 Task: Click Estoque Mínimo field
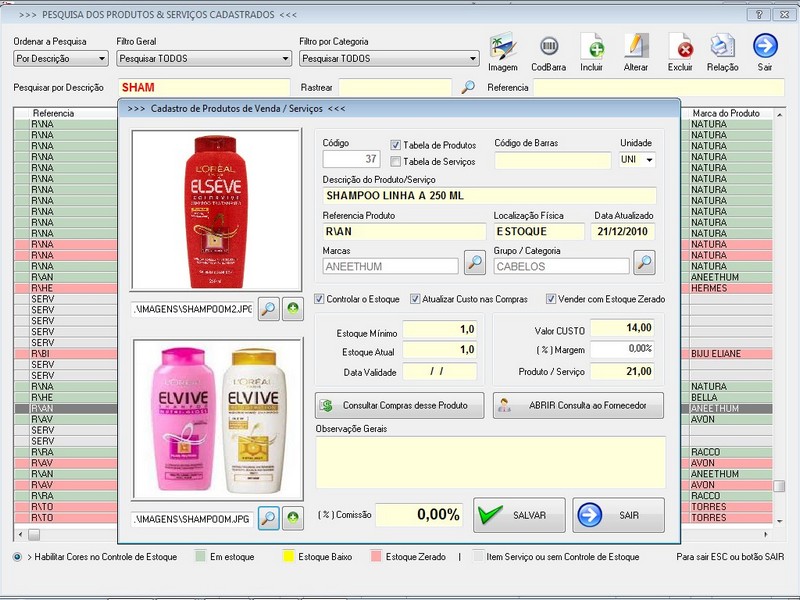[440, 329]
